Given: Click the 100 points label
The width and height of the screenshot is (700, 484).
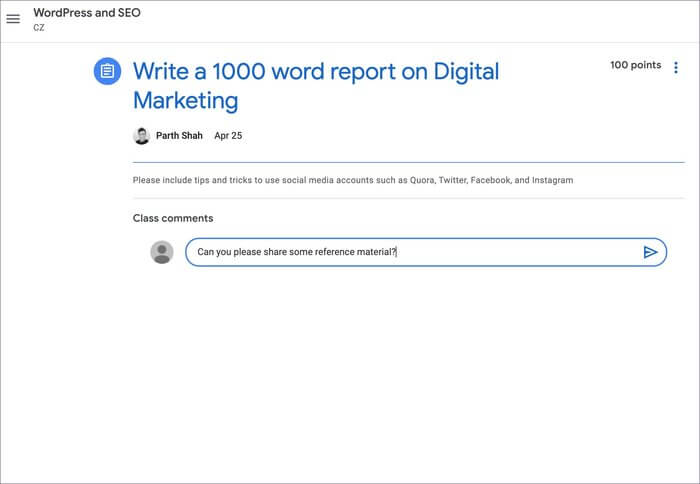Looking at the screenshot, I should tap(635, 65).
